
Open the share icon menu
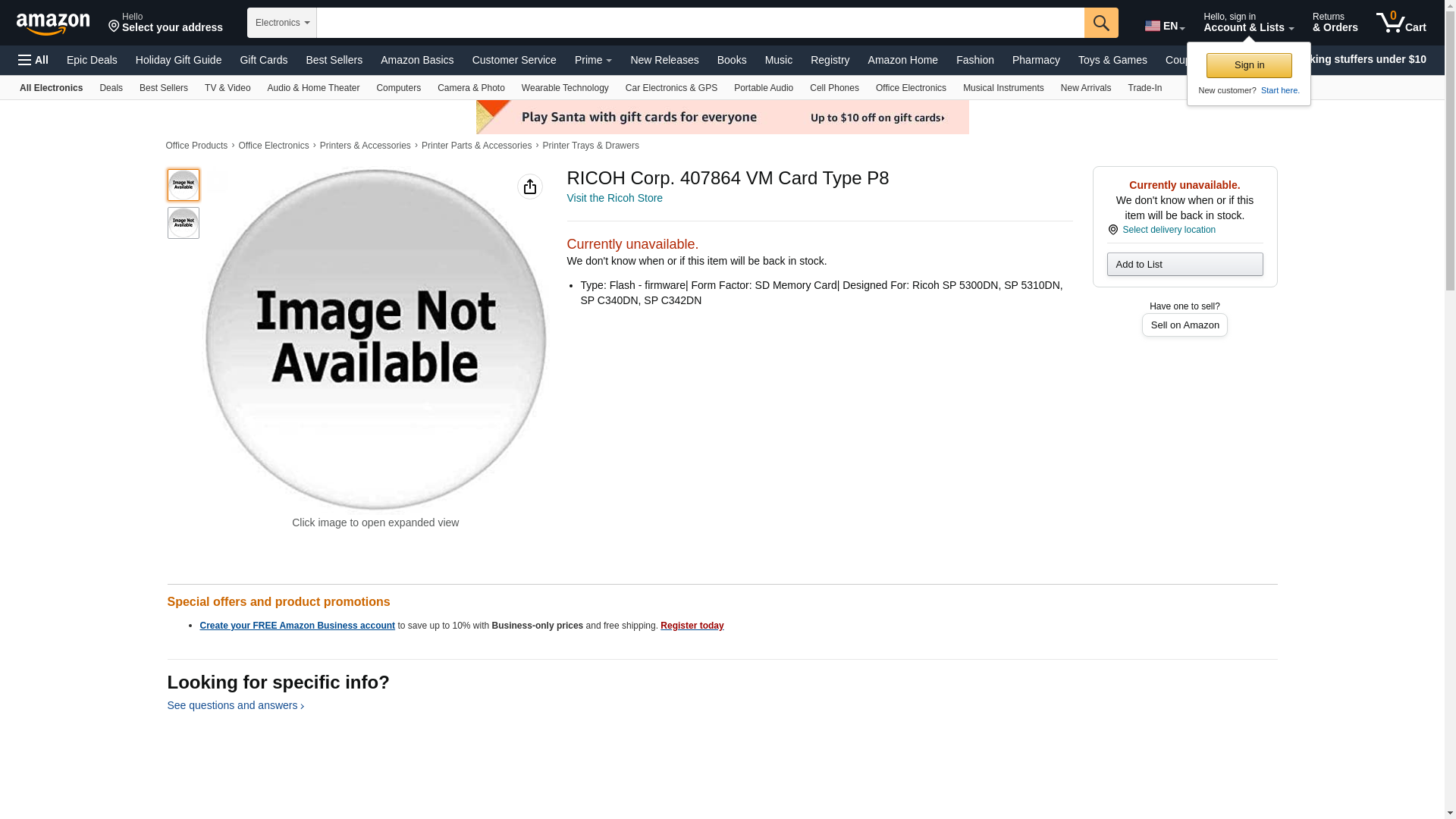[529, 187]
